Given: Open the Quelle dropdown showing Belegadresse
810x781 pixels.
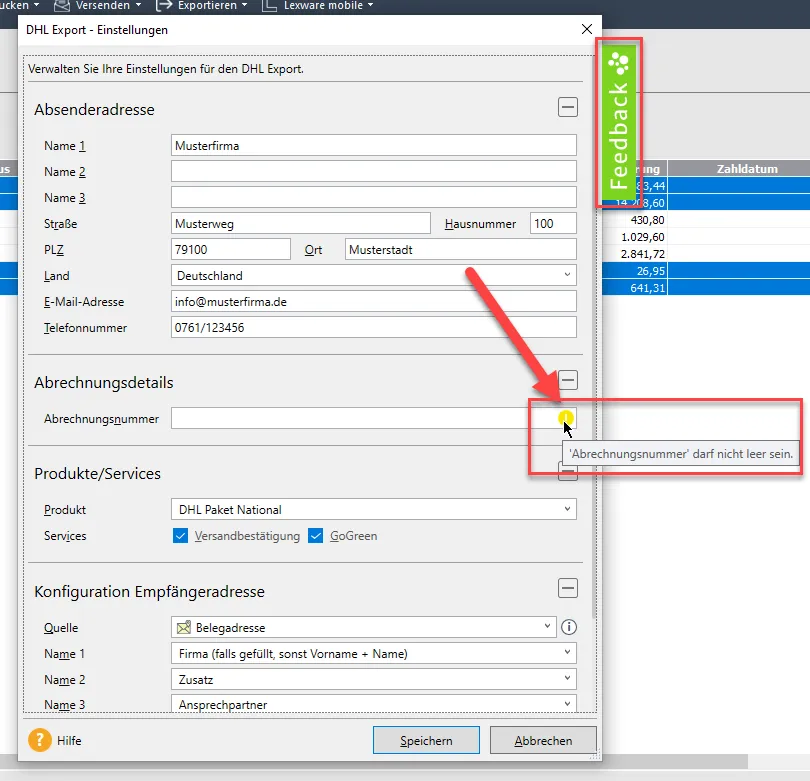Looking at the screenshot, I should click(x=363, y=628).
